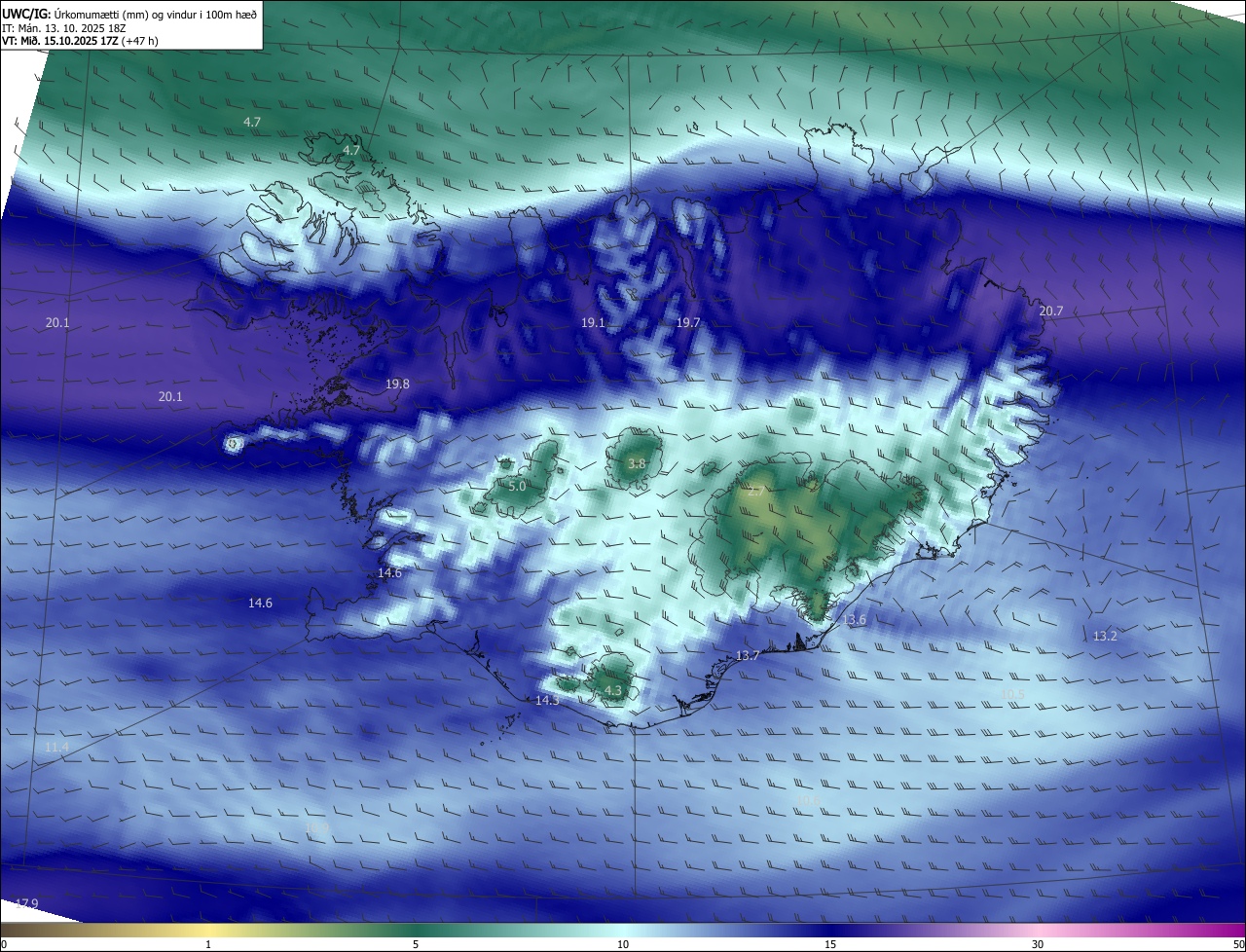Click the IT initial time line
This screenshot has height=952, width=1246.
(x=66, y=28)
